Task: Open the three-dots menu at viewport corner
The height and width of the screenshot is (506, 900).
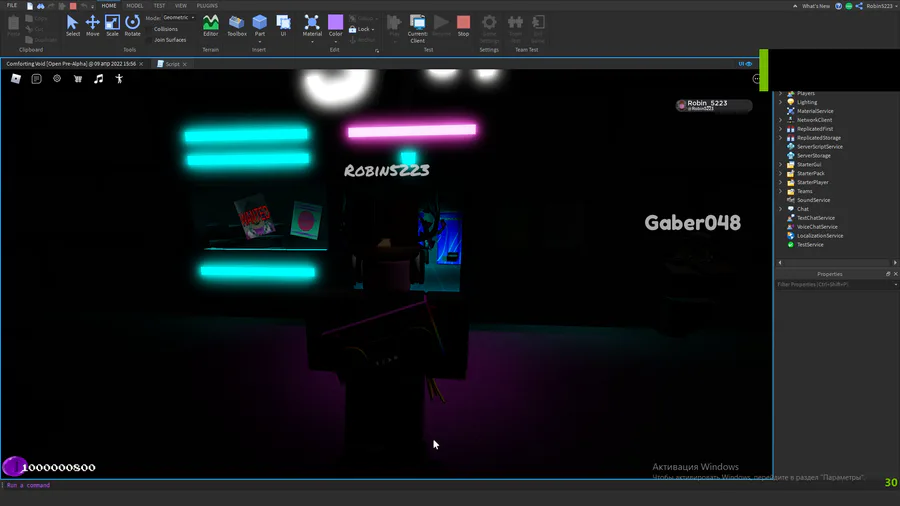Action: click(x=757, y=79)
